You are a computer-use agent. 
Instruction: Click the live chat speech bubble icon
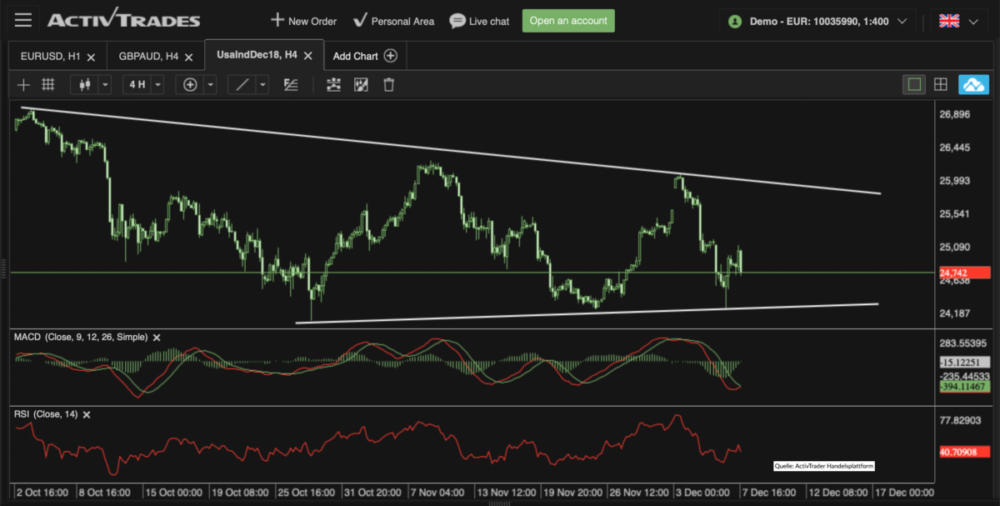click(457, 21)
